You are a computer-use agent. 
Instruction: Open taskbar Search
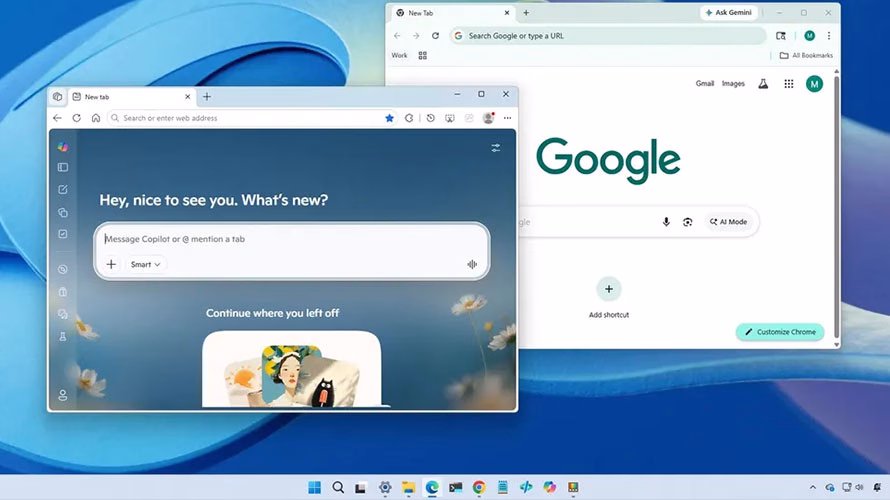338,488
